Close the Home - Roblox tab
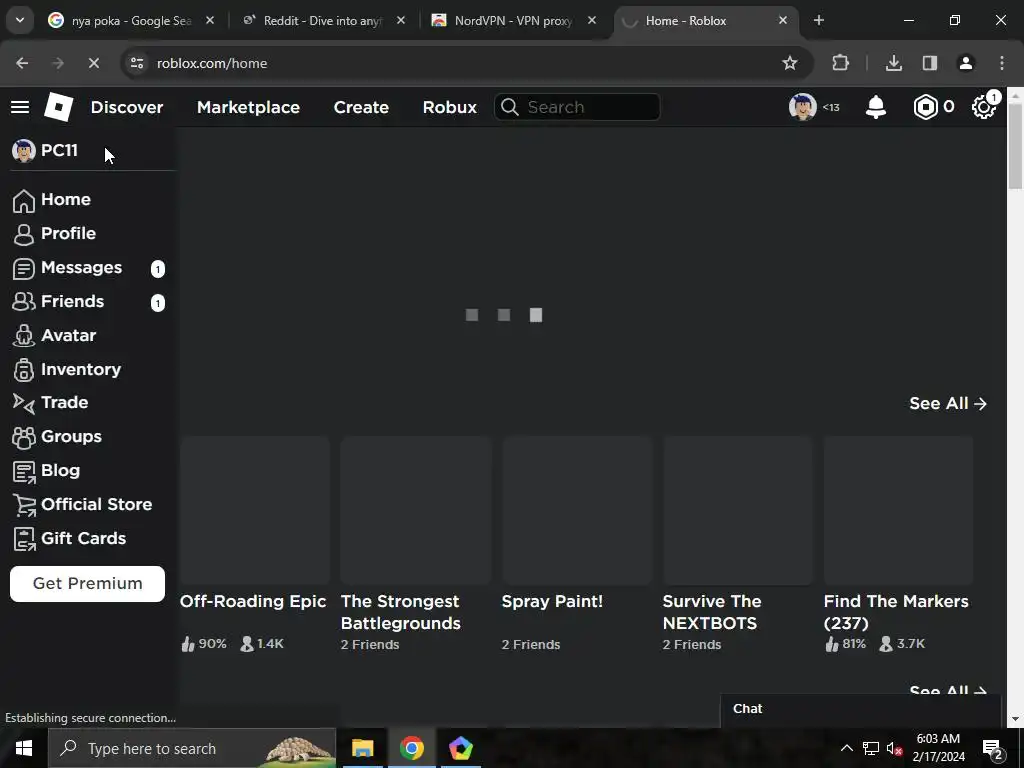 click(782, 20)
